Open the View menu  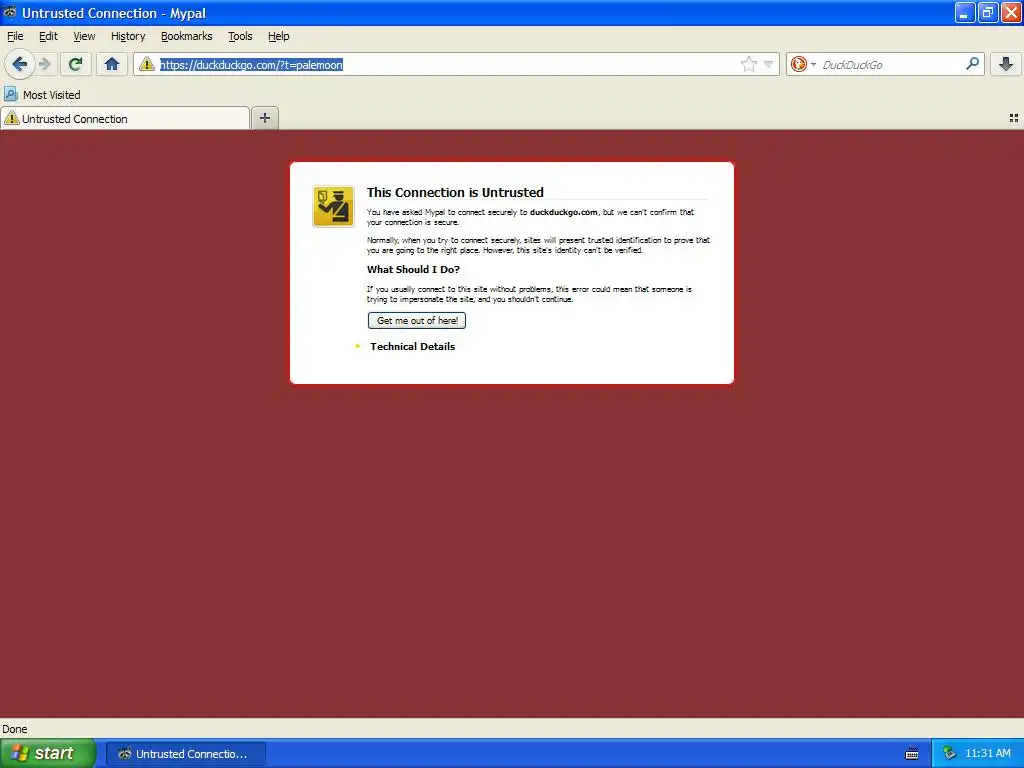(84, 37)
